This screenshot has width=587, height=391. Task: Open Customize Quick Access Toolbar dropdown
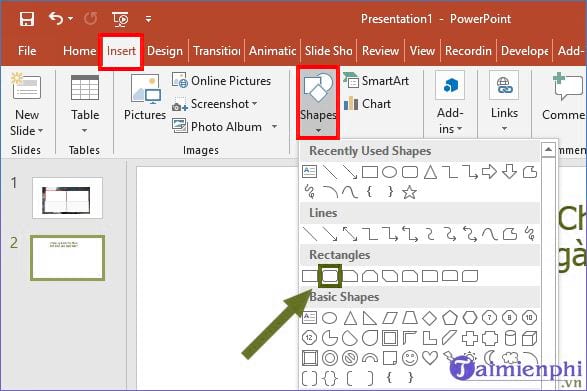(149, 19)
